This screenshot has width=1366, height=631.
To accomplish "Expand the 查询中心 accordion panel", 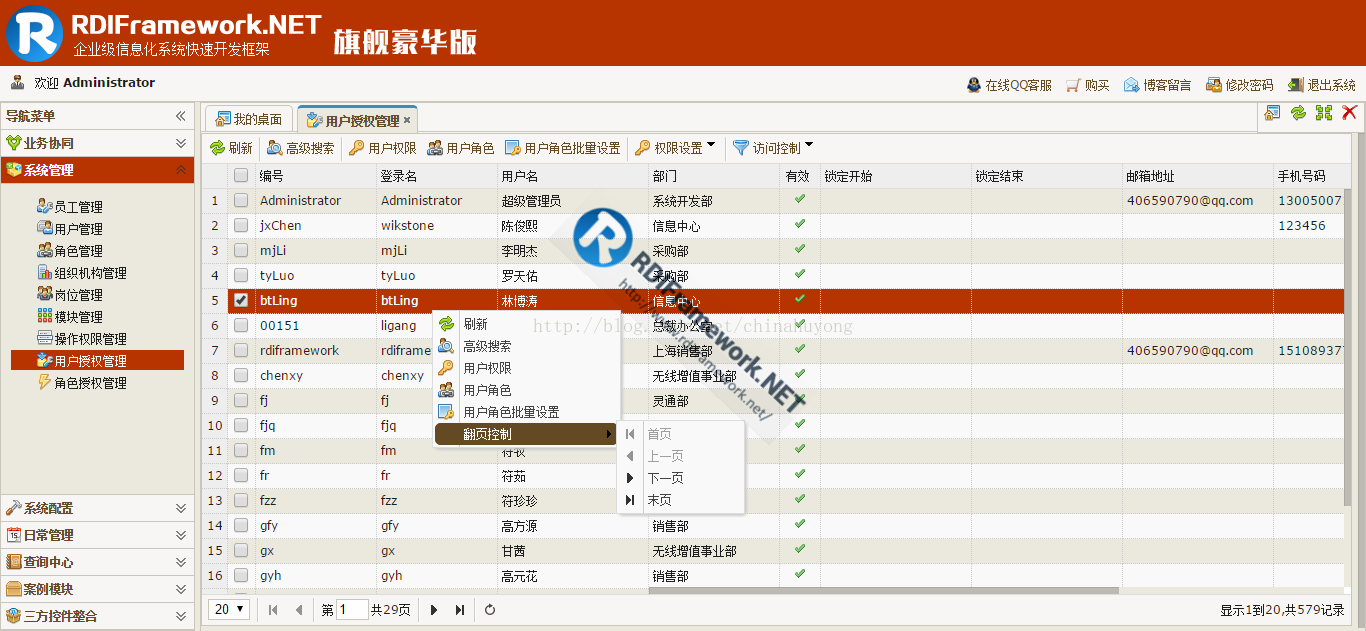I will 97,562.
